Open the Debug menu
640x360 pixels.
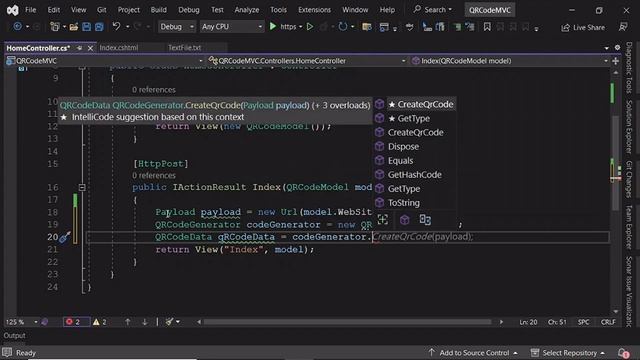click(189, 10)
